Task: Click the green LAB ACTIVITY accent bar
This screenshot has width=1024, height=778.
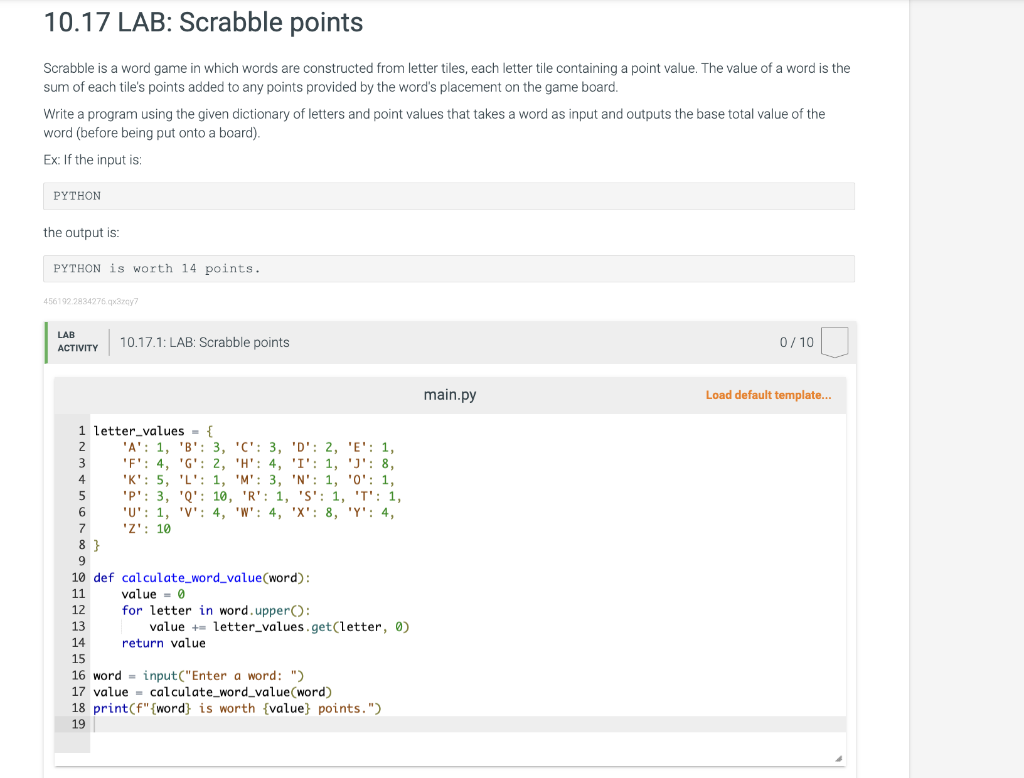Action: (x=46, y=341)
